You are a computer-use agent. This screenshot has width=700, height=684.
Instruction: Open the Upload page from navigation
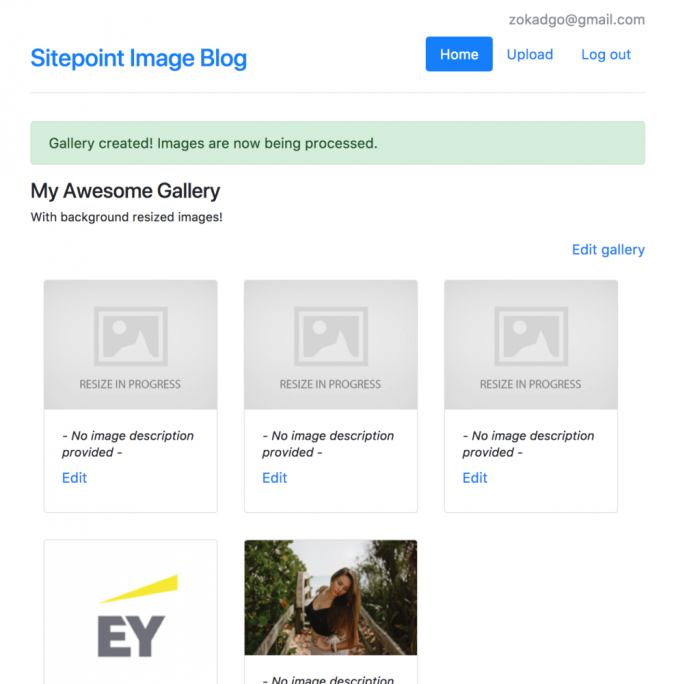point(530,54)
